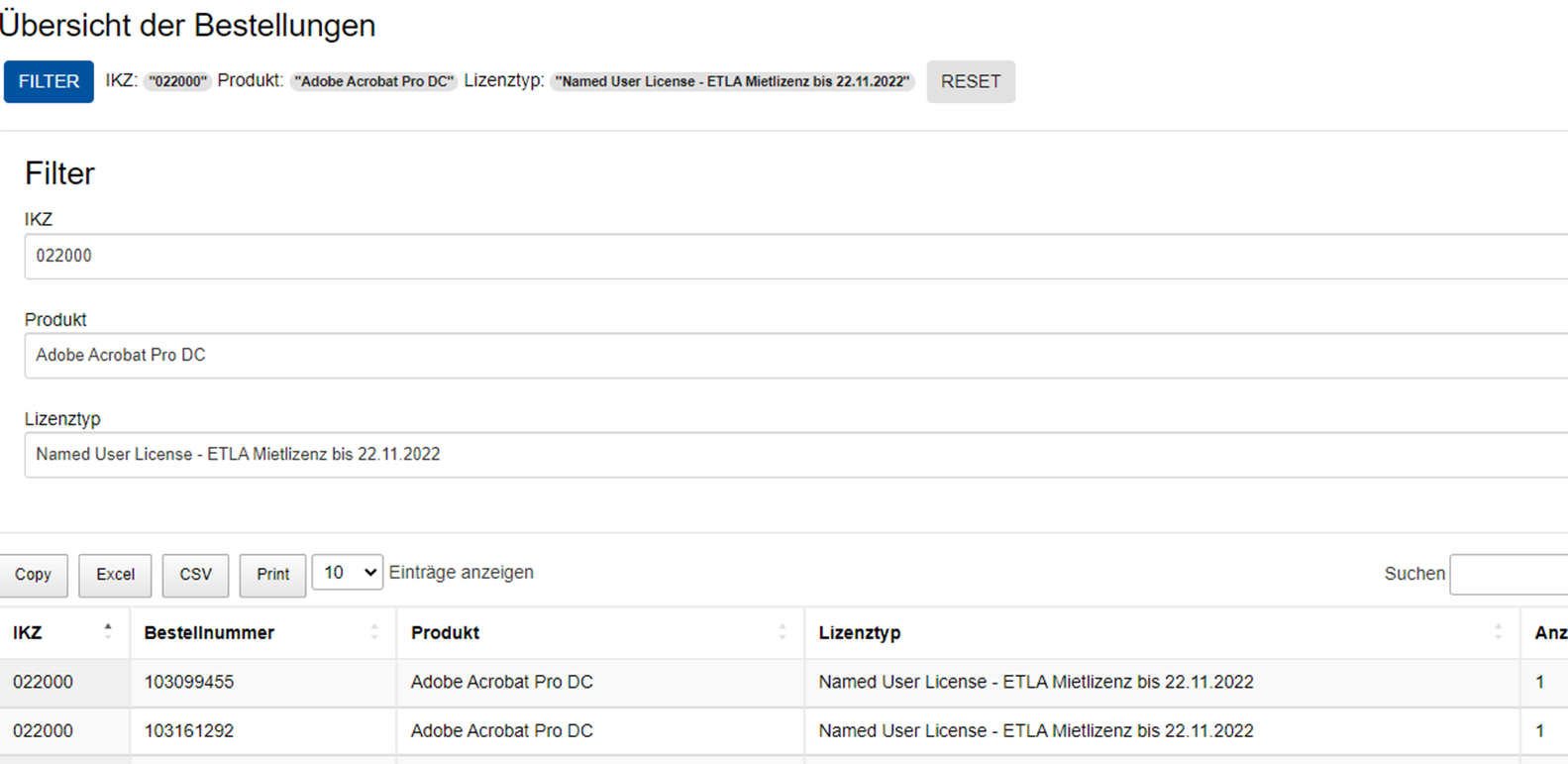Sort by Bestellnummer column sort icon
This screenshot has width=1568, height=764.
[x=374, y=632]
